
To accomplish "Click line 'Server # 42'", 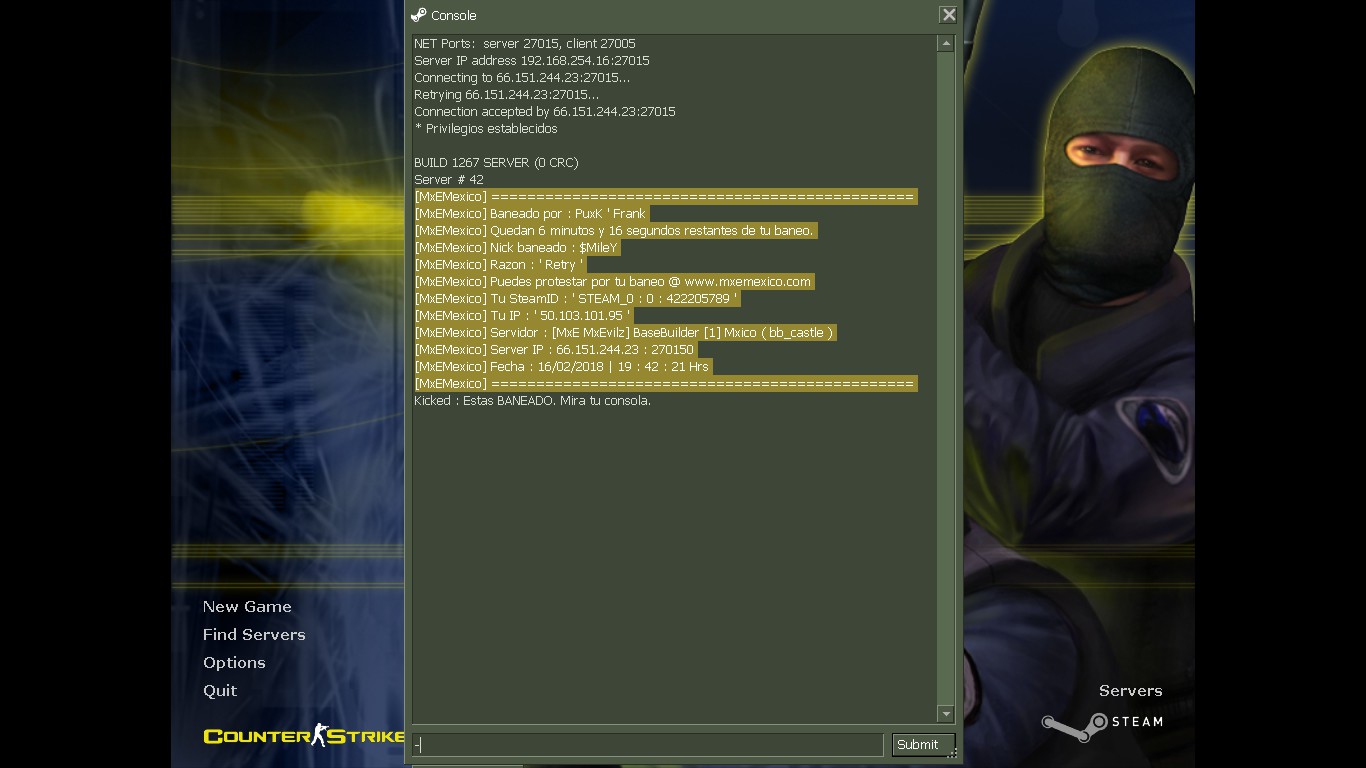I will coord(449,180).
